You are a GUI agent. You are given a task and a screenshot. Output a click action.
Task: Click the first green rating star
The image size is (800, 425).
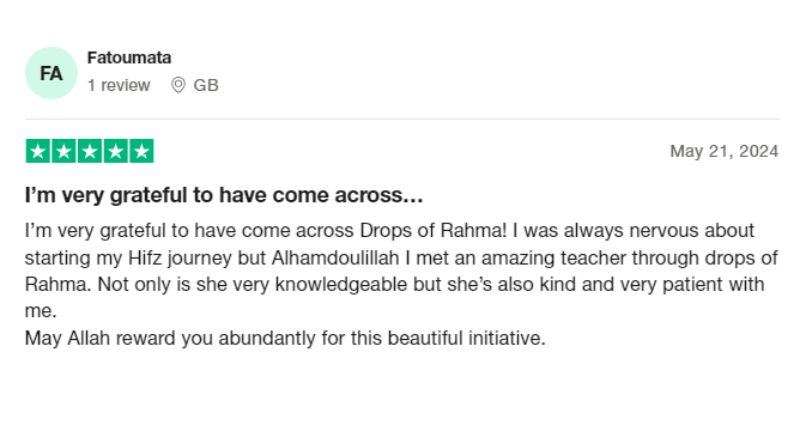[38, 152]
